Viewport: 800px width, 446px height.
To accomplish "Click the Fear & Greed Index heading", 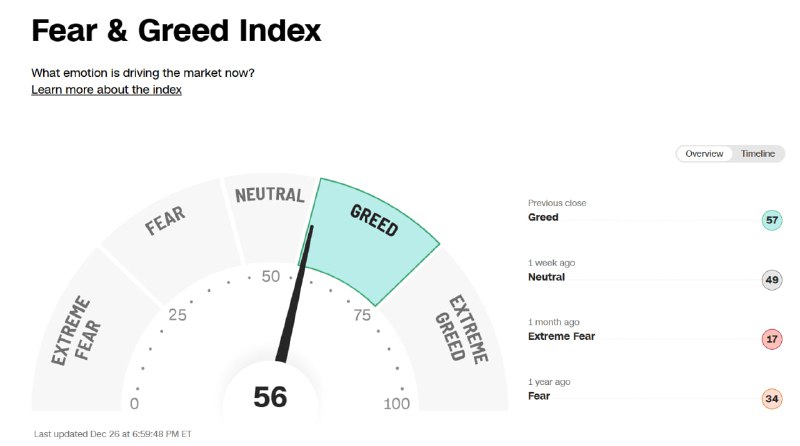I will coord(176,30).
